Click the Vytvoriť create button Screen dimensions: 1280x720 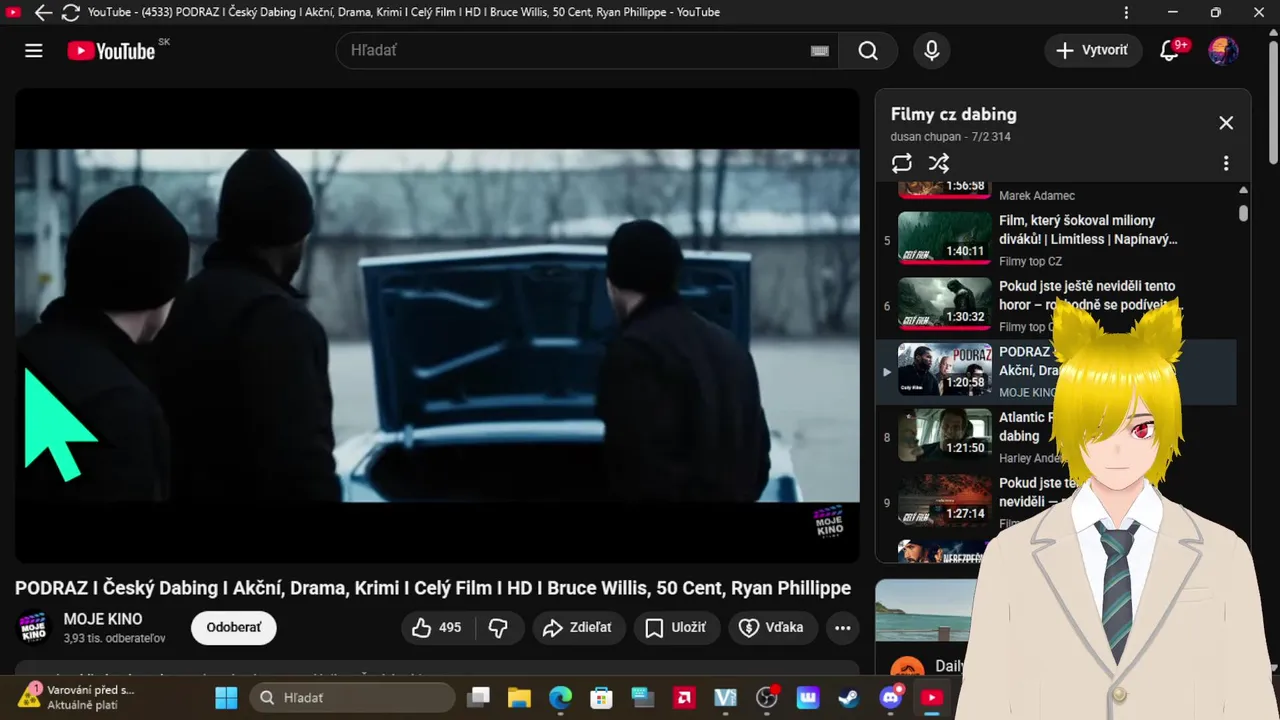point(1093,51)
